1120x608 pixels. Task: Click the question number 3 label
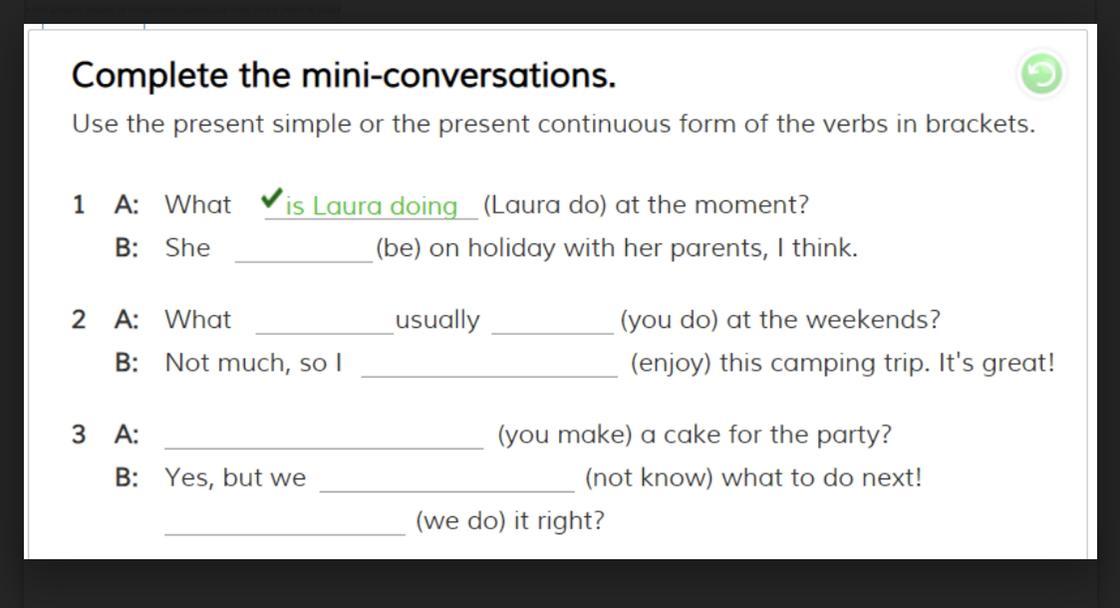coord(79,435)
